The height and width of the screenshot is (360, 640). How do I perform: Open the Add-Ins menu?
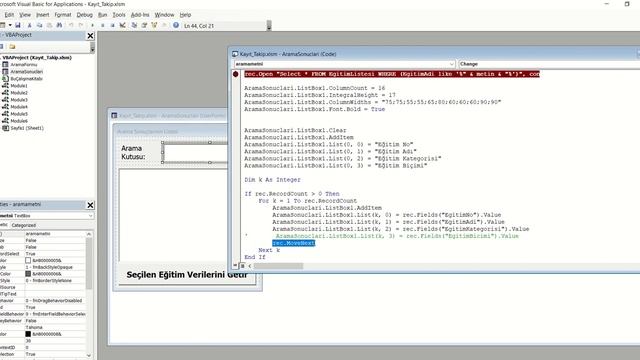(140, 15)
